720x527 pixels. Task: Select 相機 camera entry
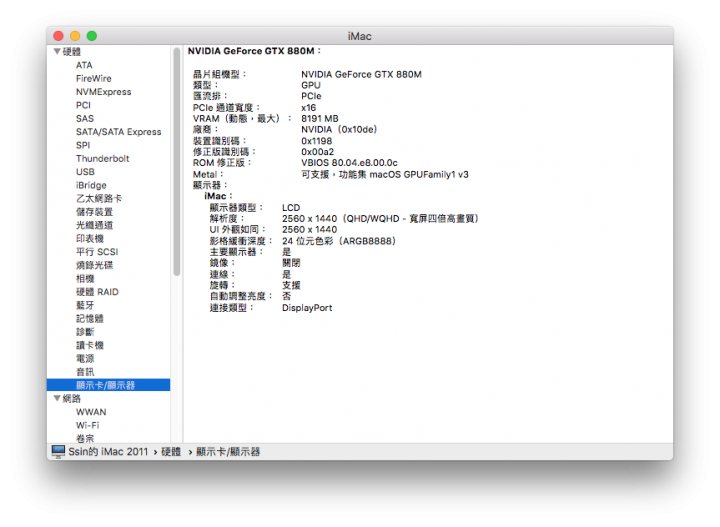point(85,278)
